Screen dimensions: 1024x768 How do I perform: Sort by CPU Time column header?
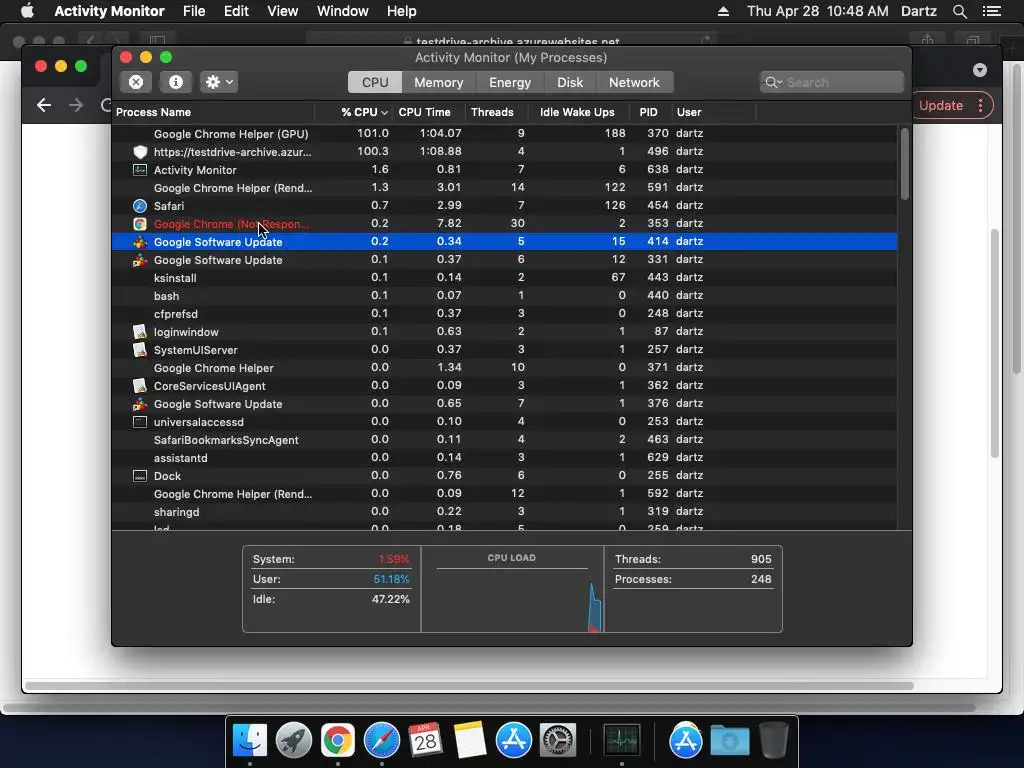pyautogui.click(x=424, y=112)
